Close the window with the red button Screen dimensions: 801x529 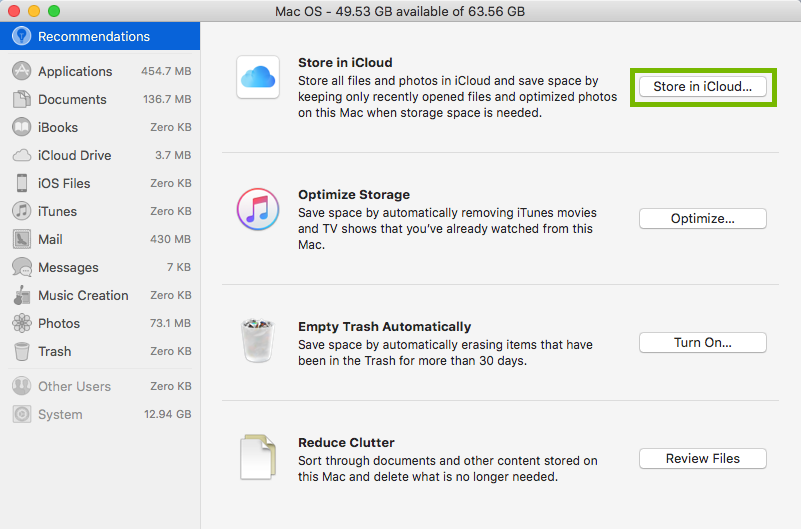14,11
